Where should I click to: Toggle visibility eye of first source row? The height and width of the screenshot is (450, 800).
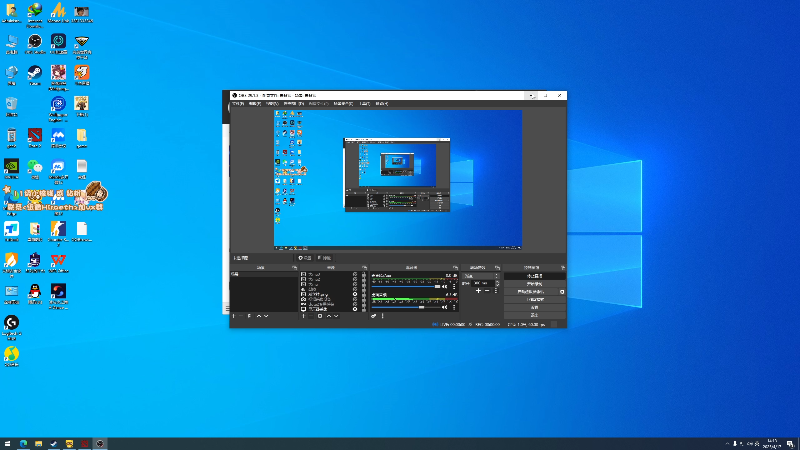click(355, 274)
